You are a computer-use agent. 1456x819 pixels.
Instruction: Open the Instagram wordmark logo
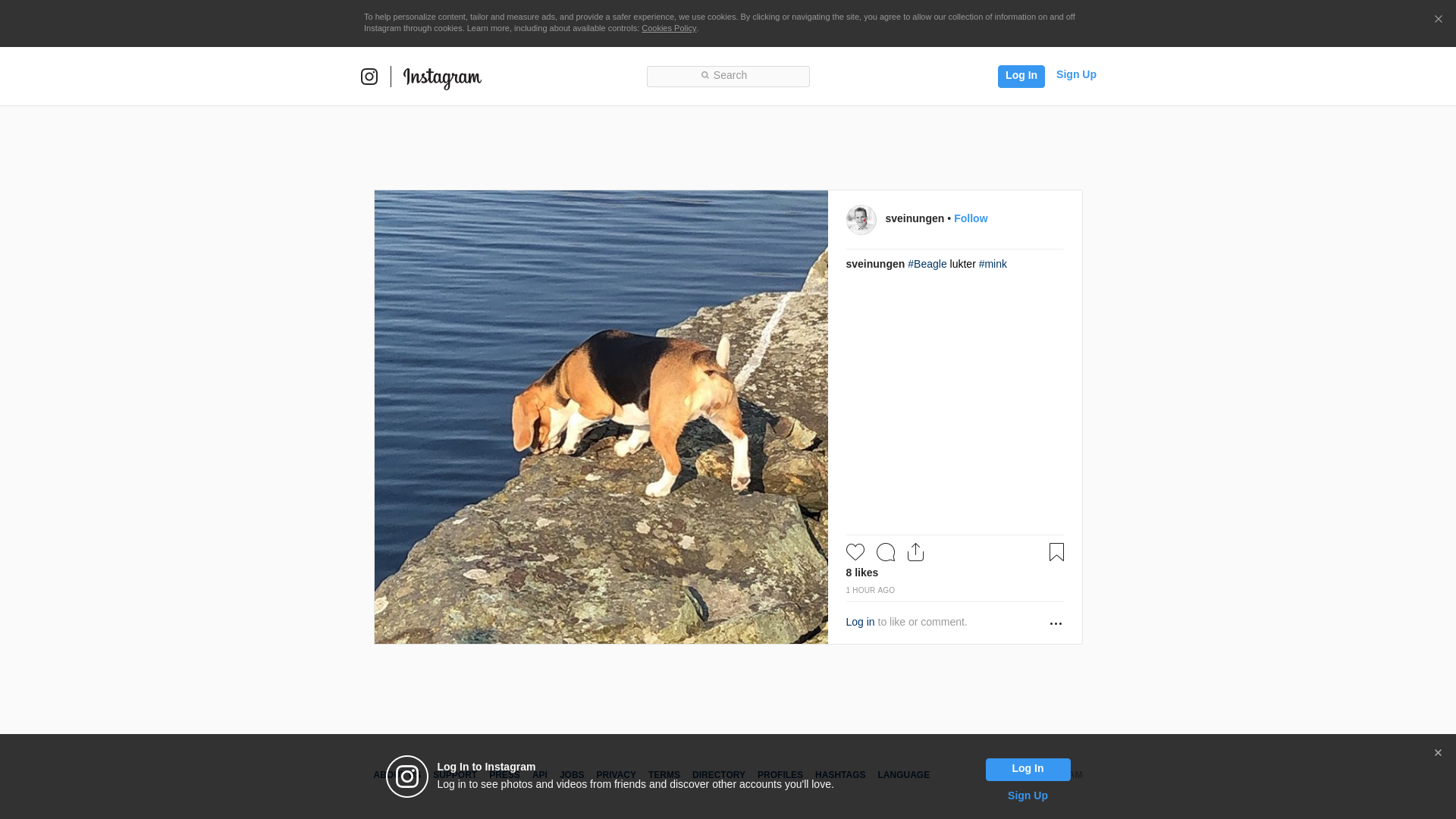[442, 77]
